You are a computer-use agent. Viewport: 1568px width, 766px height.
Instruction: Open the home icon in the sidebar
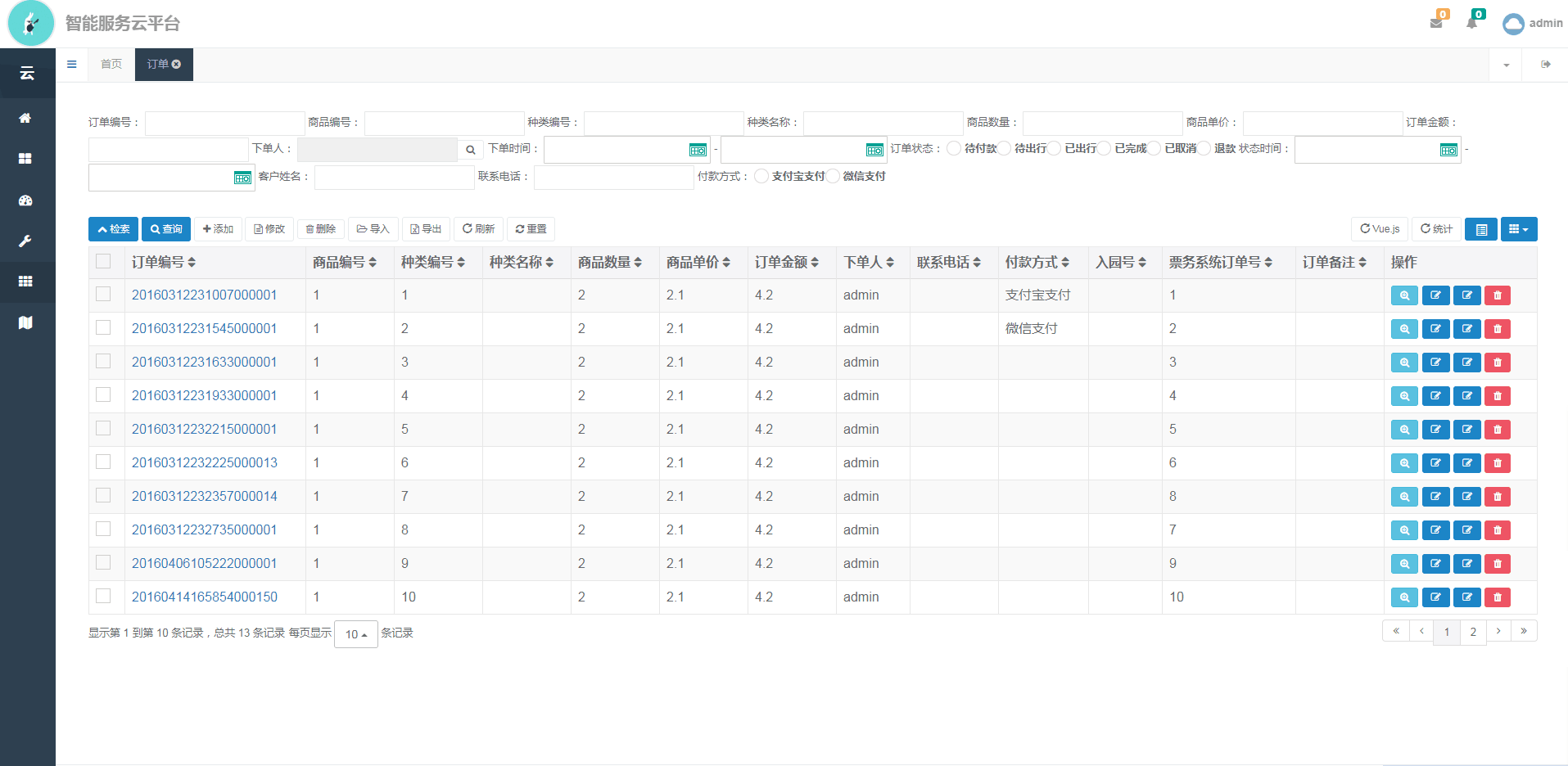[x=25, y=118]
